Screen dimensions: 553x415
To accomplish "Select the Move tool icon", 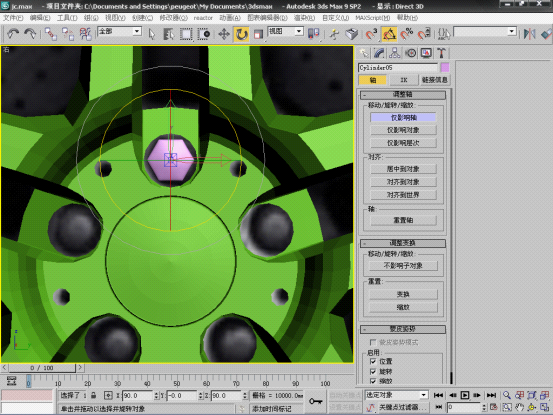I will [x=224, y=34].
